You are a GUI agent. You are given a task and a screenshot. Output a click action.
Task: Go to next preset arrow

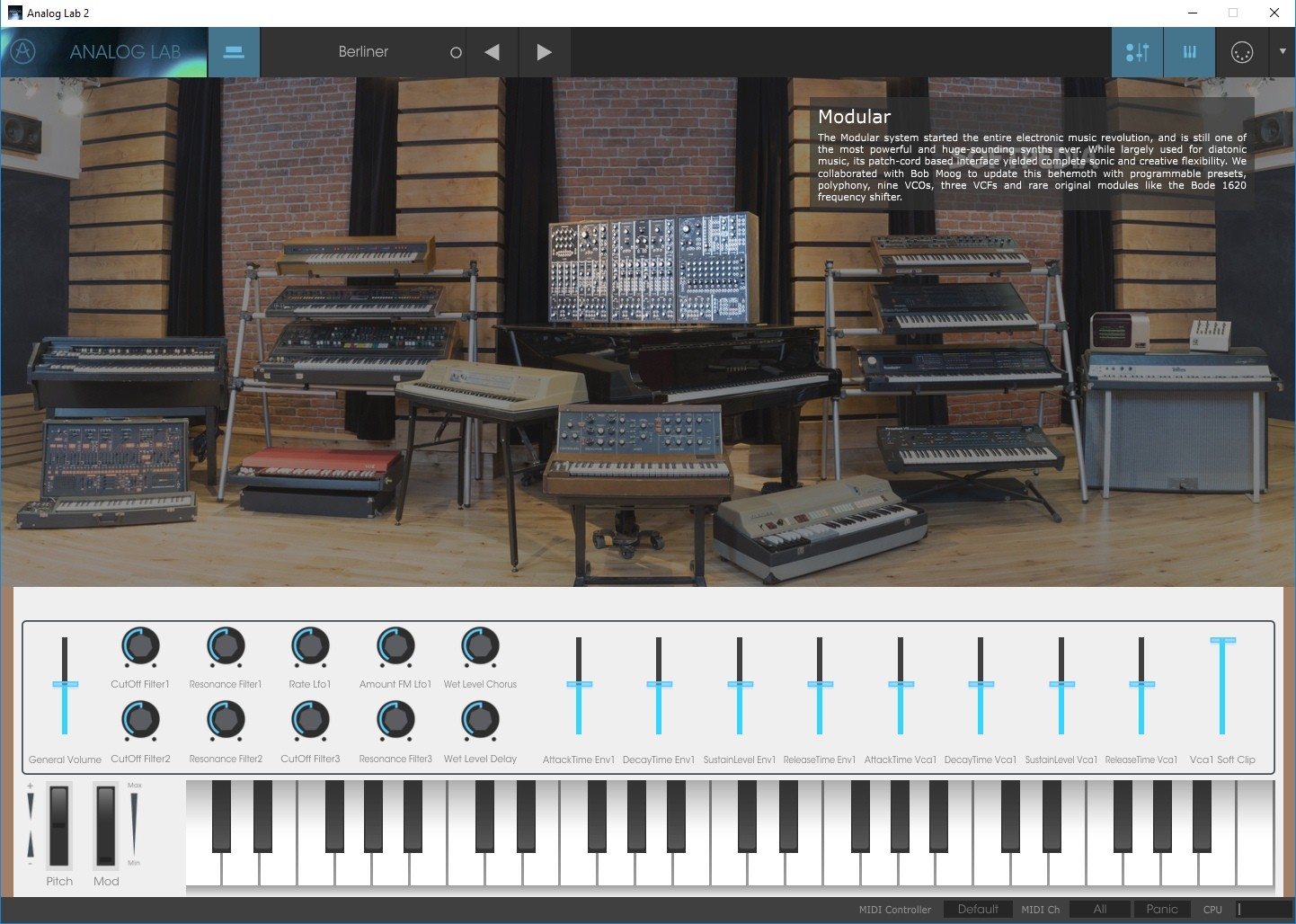[x=544, y=52]
